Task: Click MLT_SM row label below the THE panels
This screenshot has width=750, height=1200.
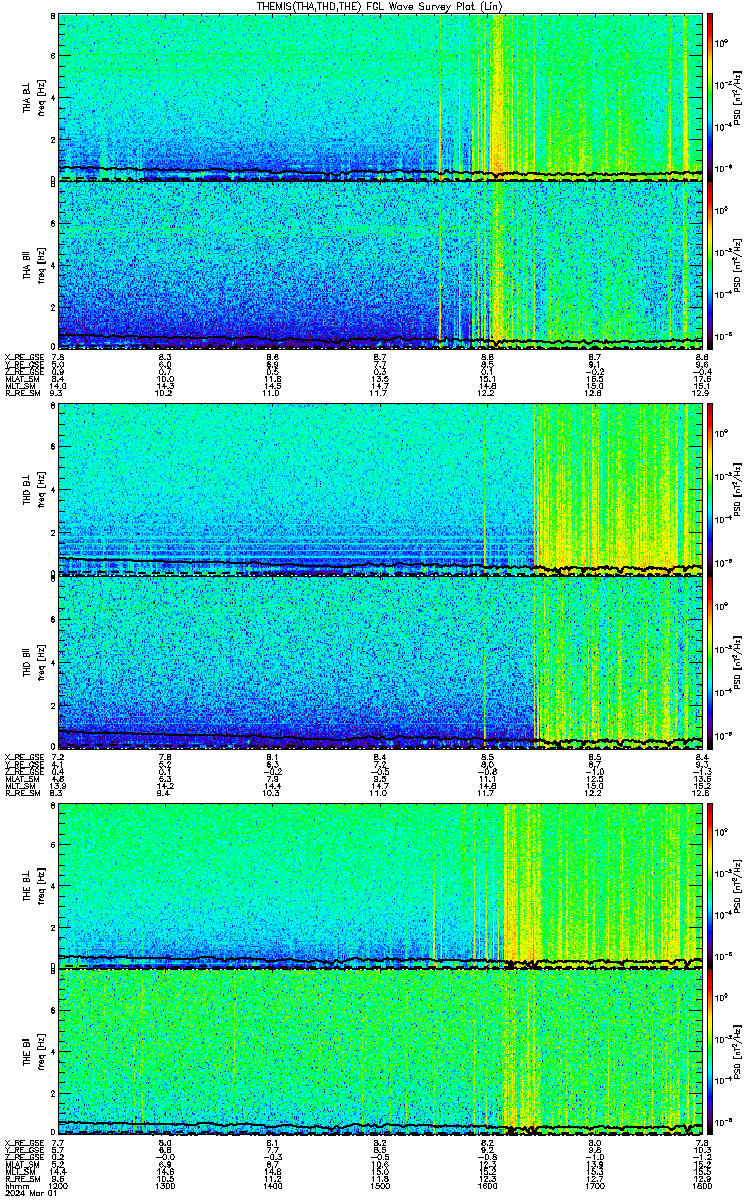Action: click(18, 1170)
